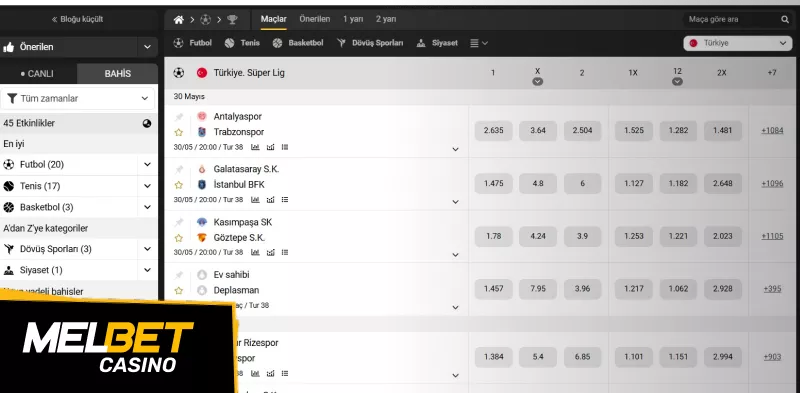This screenshot has height=393, width=800.
Task: Filter by Basketbol in sports bar
Action: pyautogui.click(x=298, y=43)
